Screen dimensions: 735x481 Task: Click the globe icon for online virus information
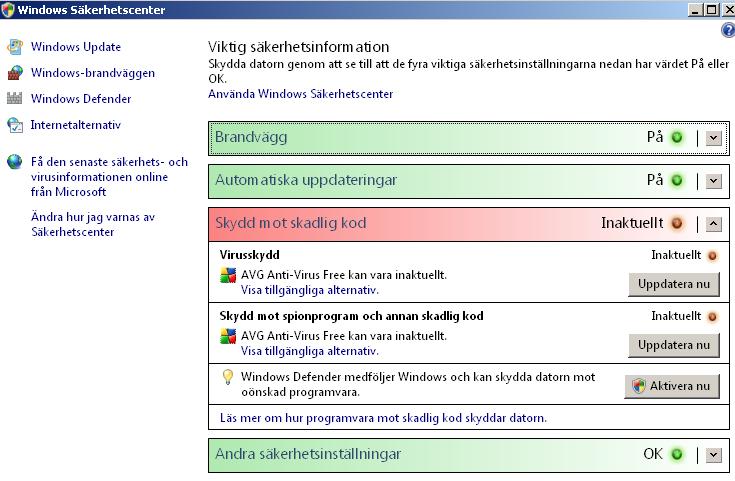[15, 162]
